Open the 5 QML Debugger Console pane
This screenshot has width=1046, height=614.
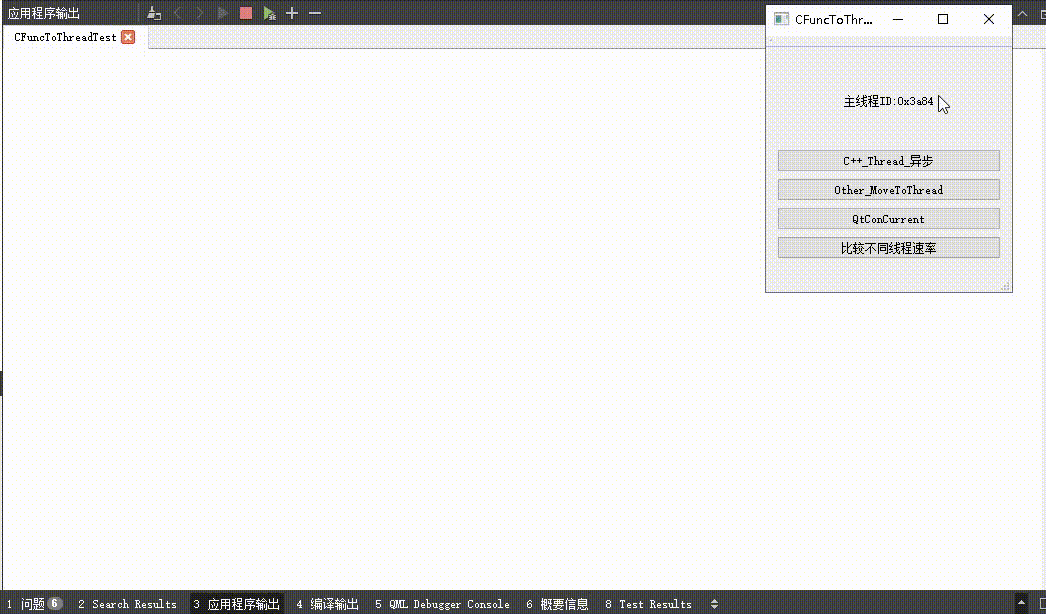[x=442, y=604]
